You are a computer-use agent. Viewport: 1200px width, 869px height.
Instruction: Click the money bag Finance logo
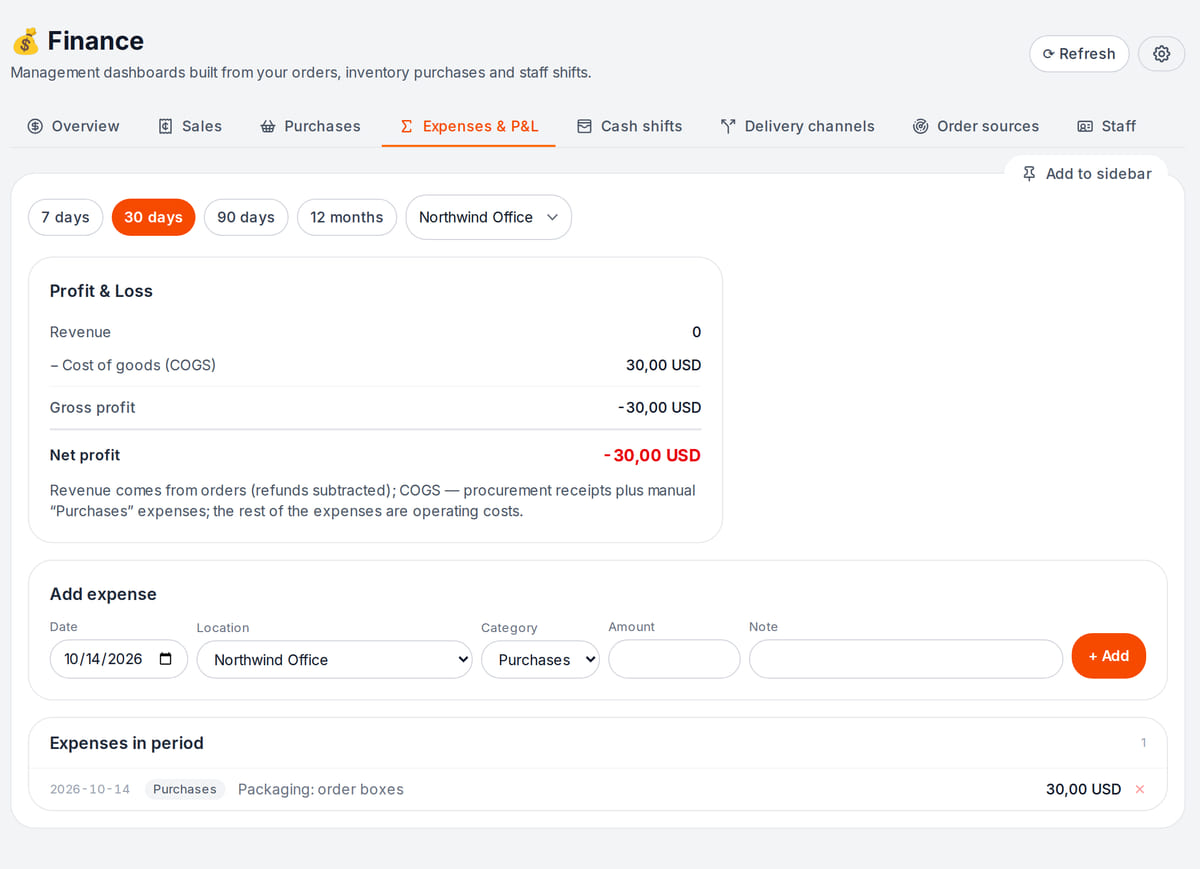point(26,41)
